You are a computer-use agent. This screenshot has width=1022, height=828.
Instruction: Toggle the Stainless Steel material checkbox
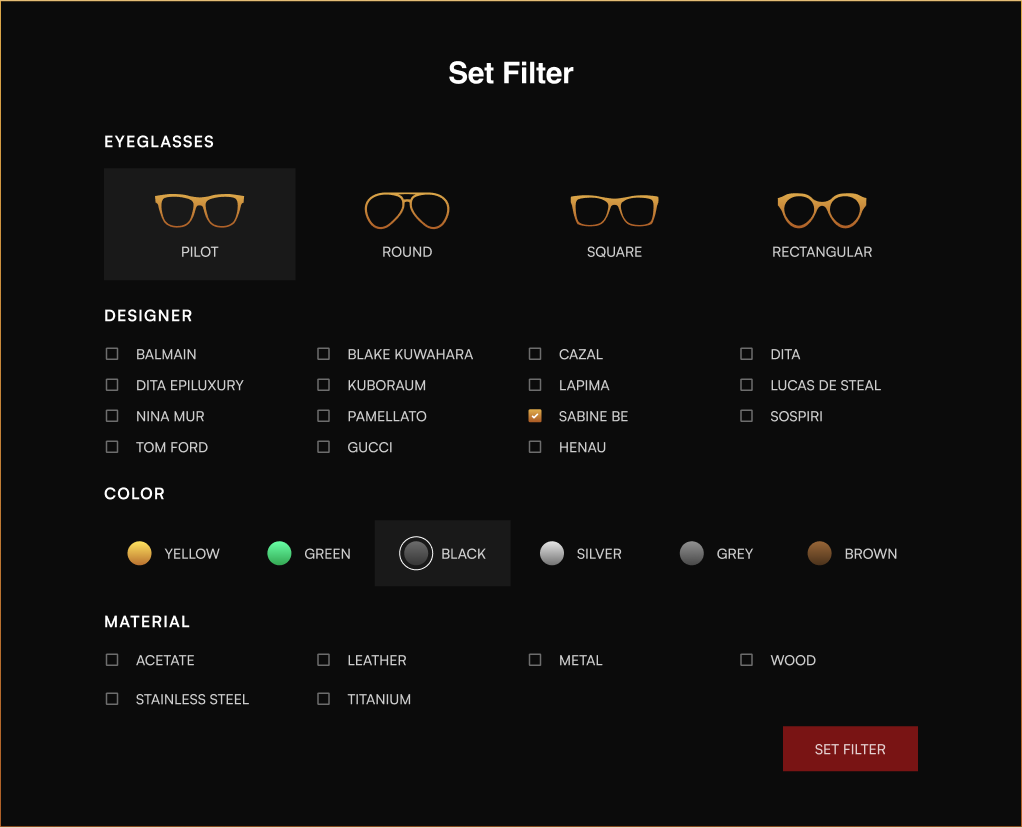[112, 699]
